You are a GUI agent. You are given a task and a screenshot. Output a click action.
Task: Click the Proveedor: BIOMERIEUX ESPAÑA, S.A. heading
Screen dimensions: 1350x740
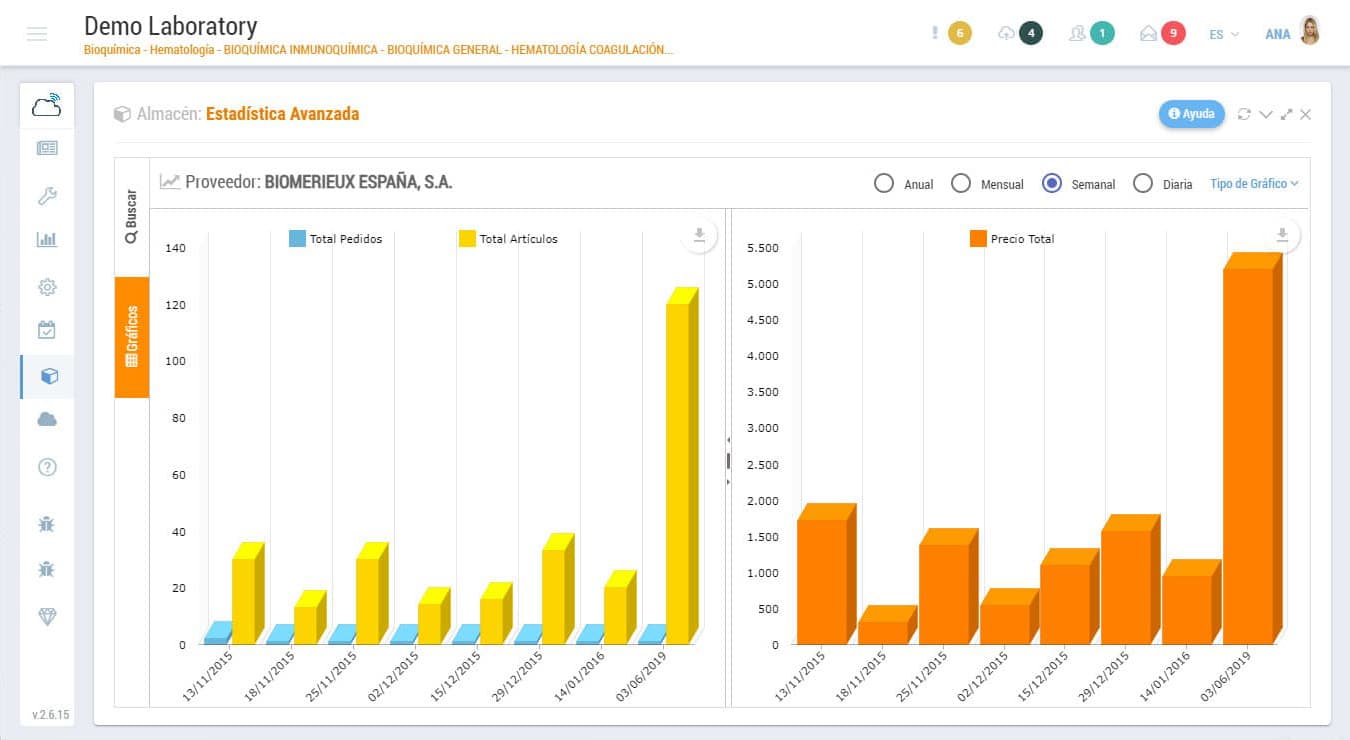319,183
